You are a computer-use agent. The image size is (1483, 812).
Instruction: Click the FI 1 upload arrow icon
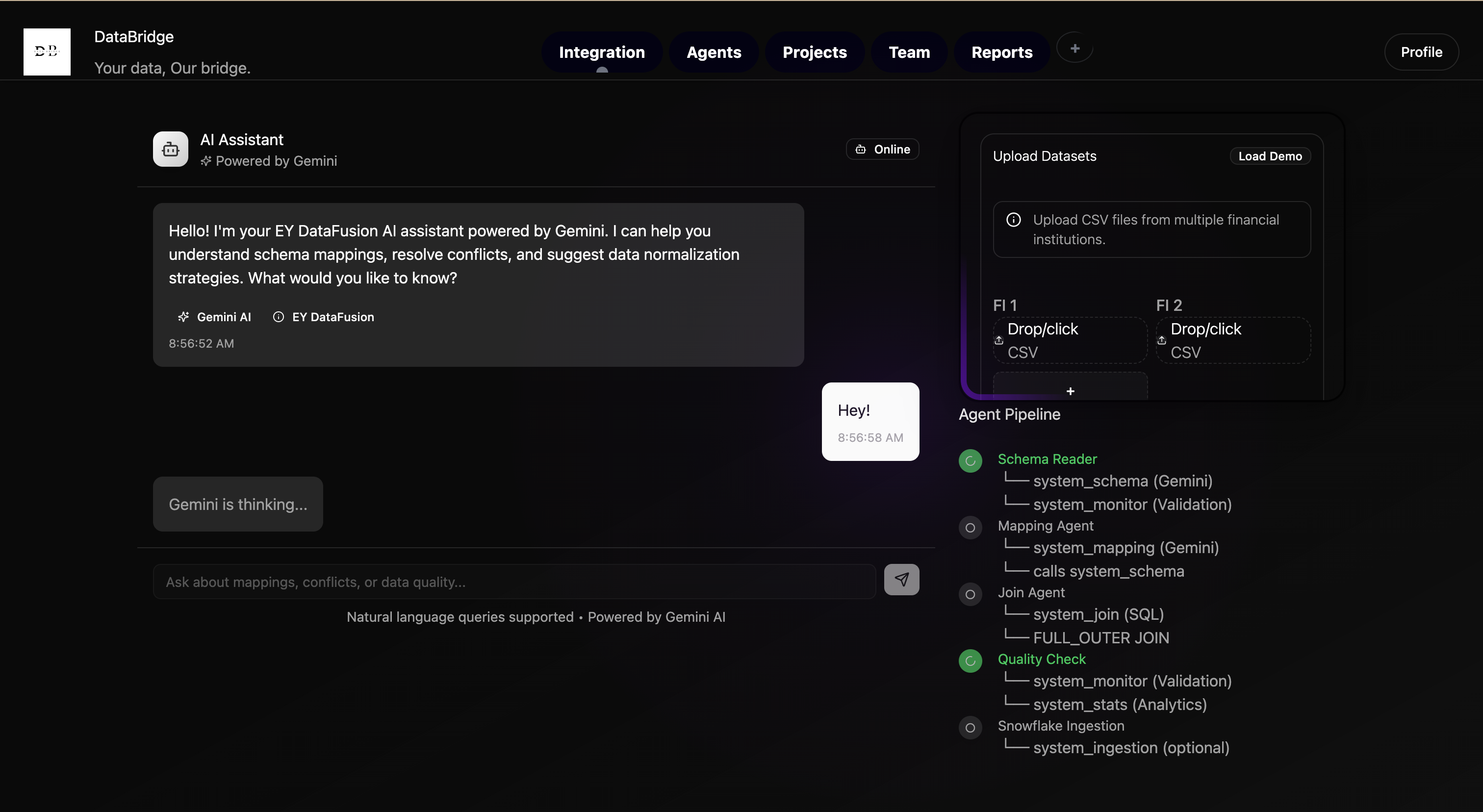tap(999, 341)
